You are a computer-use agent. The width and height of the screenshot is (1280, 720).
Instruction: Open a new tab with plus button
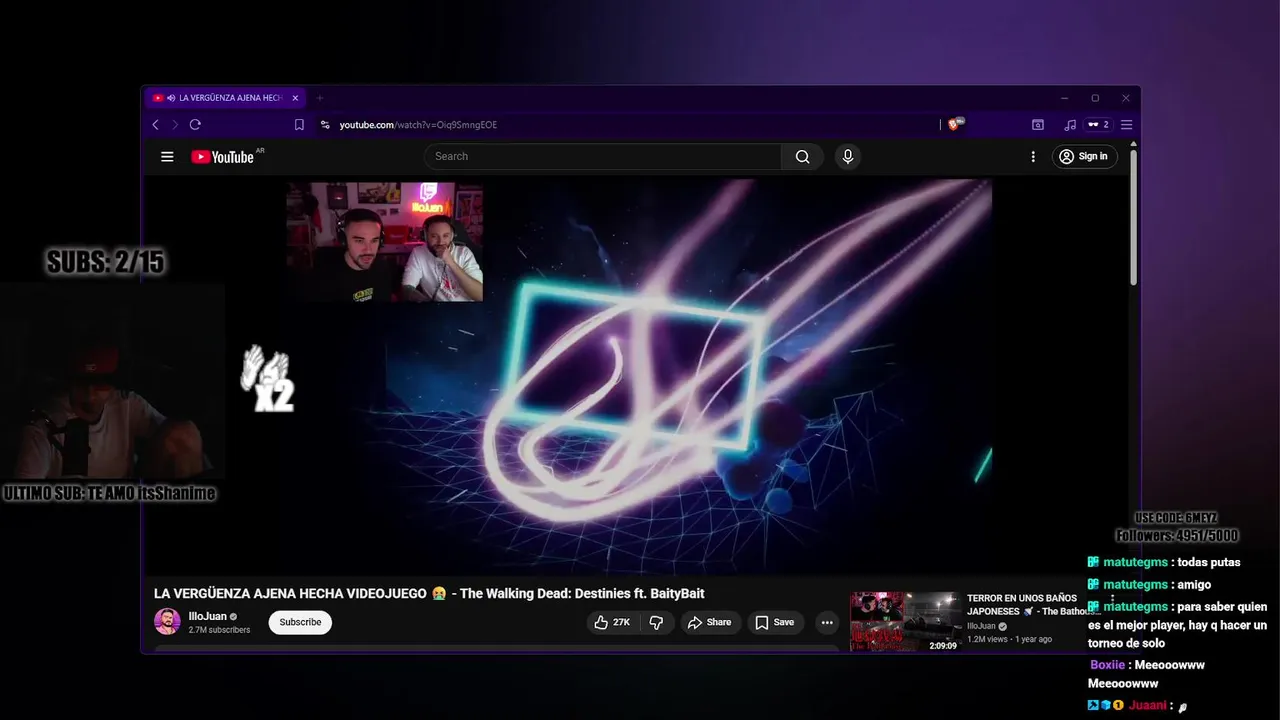point(320,98)
